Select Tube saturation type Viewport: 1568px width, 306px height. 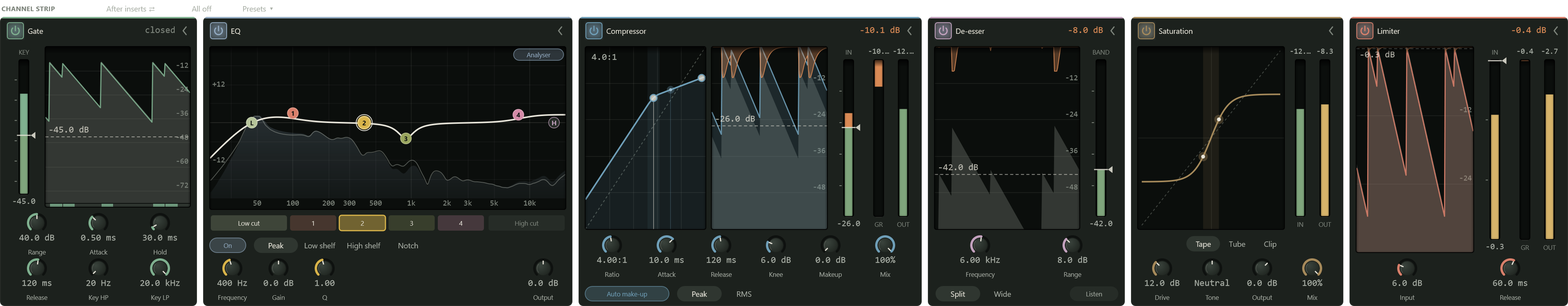pos(1237,244)
